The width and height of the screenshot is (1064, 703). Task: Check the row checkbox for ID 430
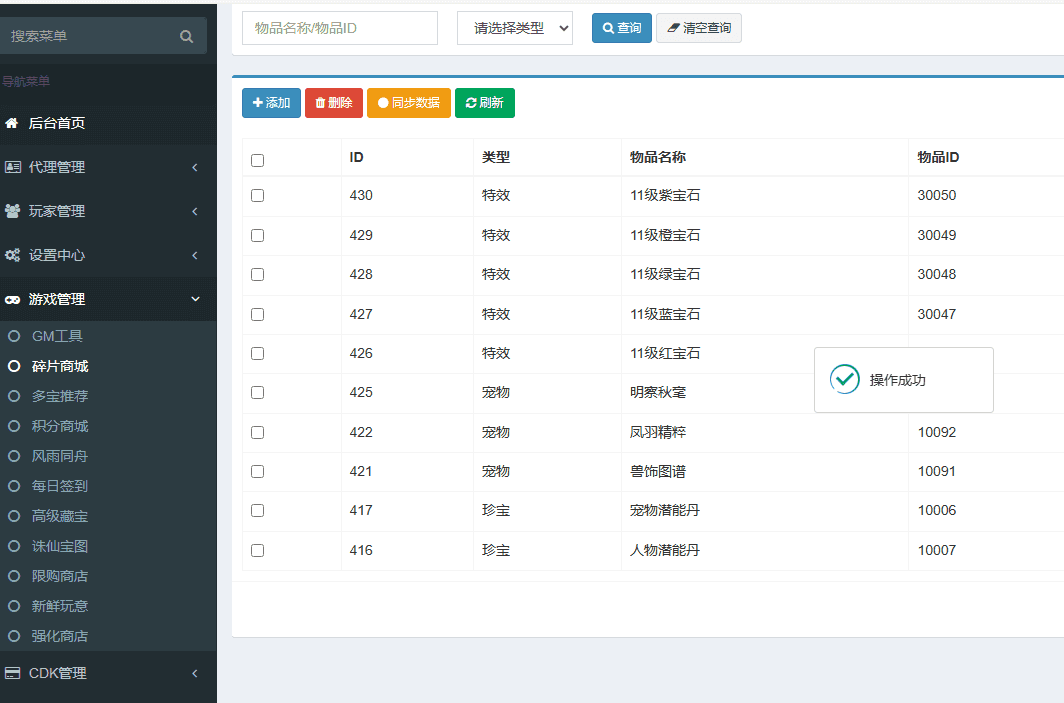257,196
